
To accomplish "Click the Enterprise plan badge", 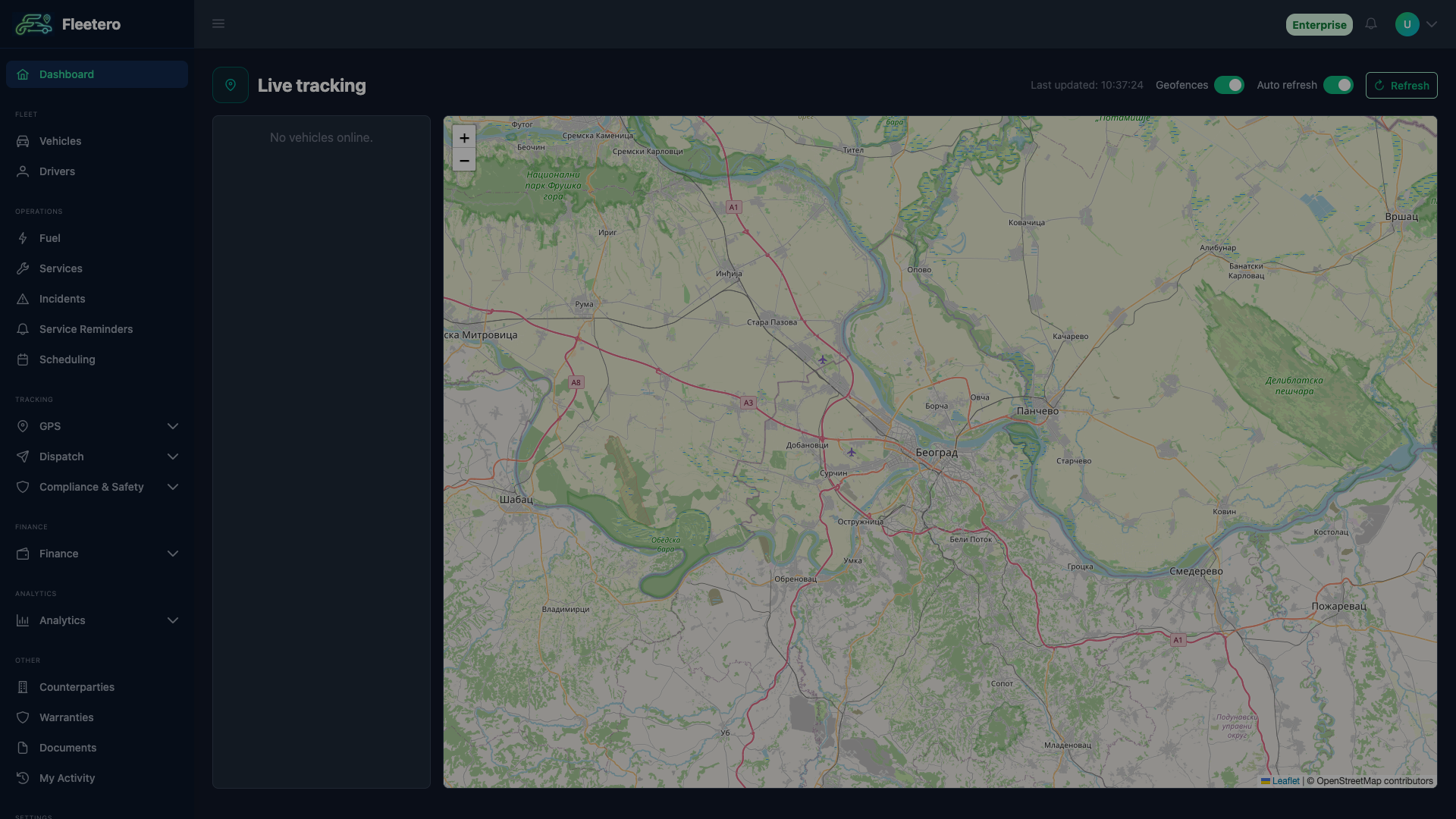I will tap(1319, 24).
